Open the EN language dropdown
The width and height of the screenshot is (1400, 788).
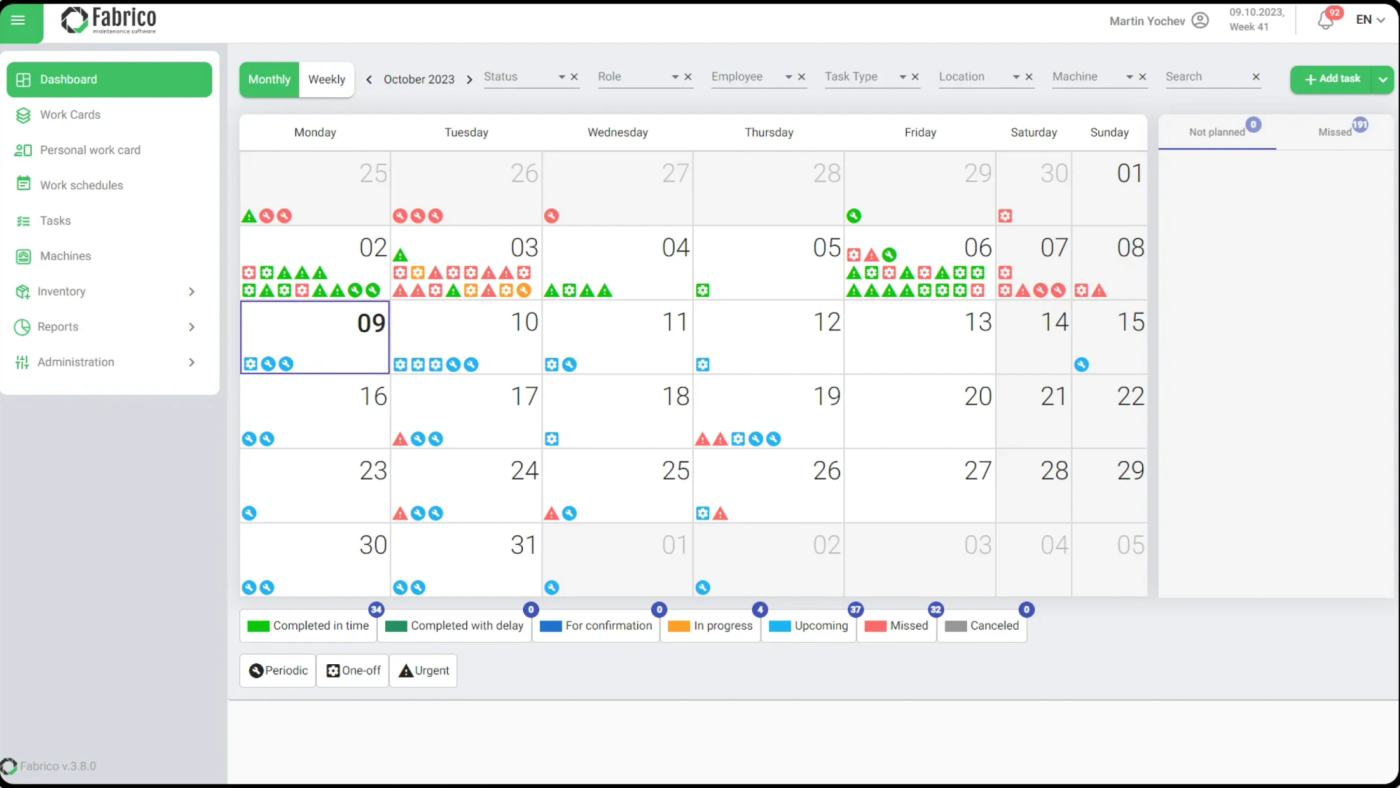point(1370,20)
